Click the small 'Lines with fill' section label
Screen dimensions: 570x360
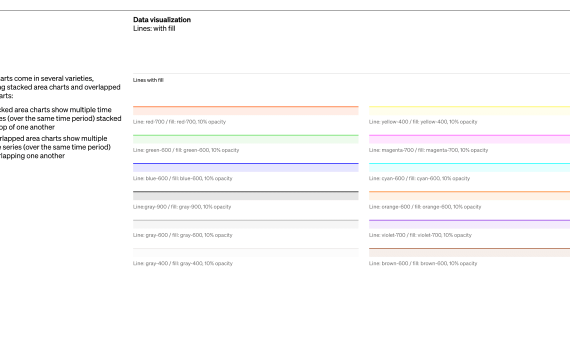[148, 80]
